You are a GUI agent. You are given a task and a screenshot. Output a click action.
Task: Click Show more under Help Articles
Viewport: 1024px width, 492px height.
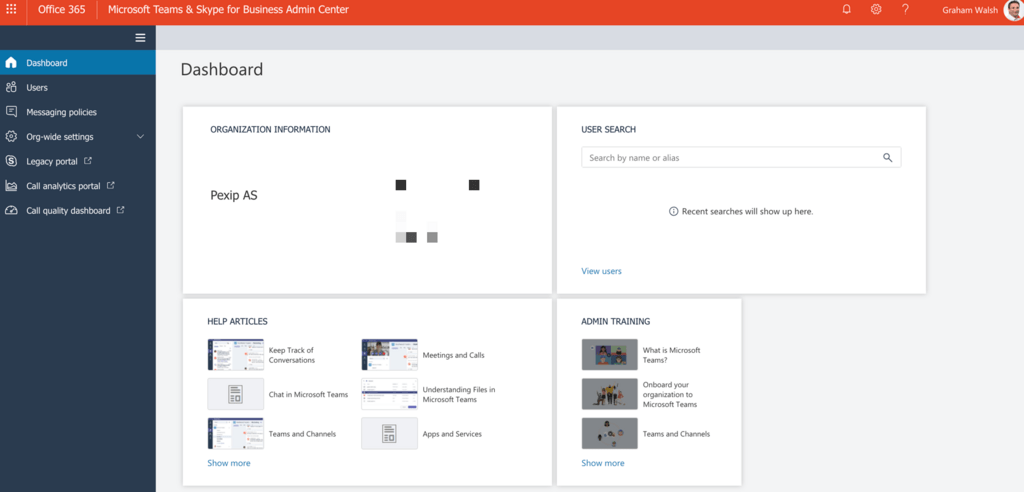click(229, 463)
